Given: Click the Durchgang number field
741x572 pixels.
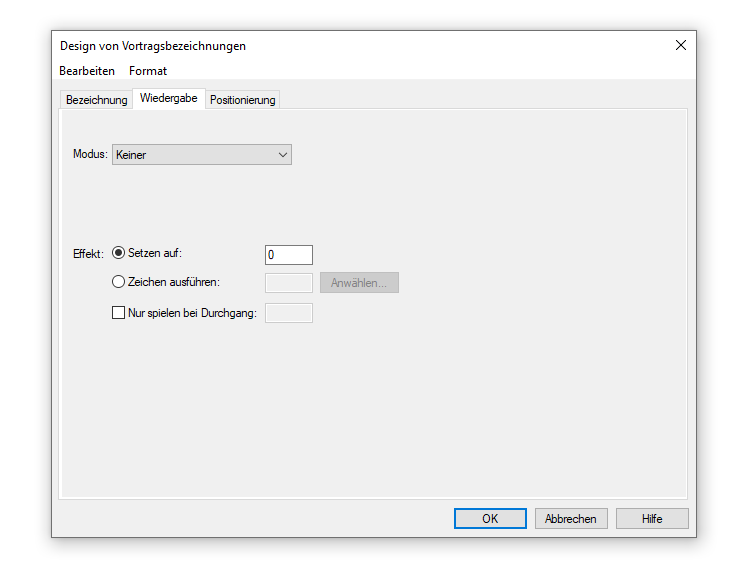Looking at the screenshot, I should [288, 313].
